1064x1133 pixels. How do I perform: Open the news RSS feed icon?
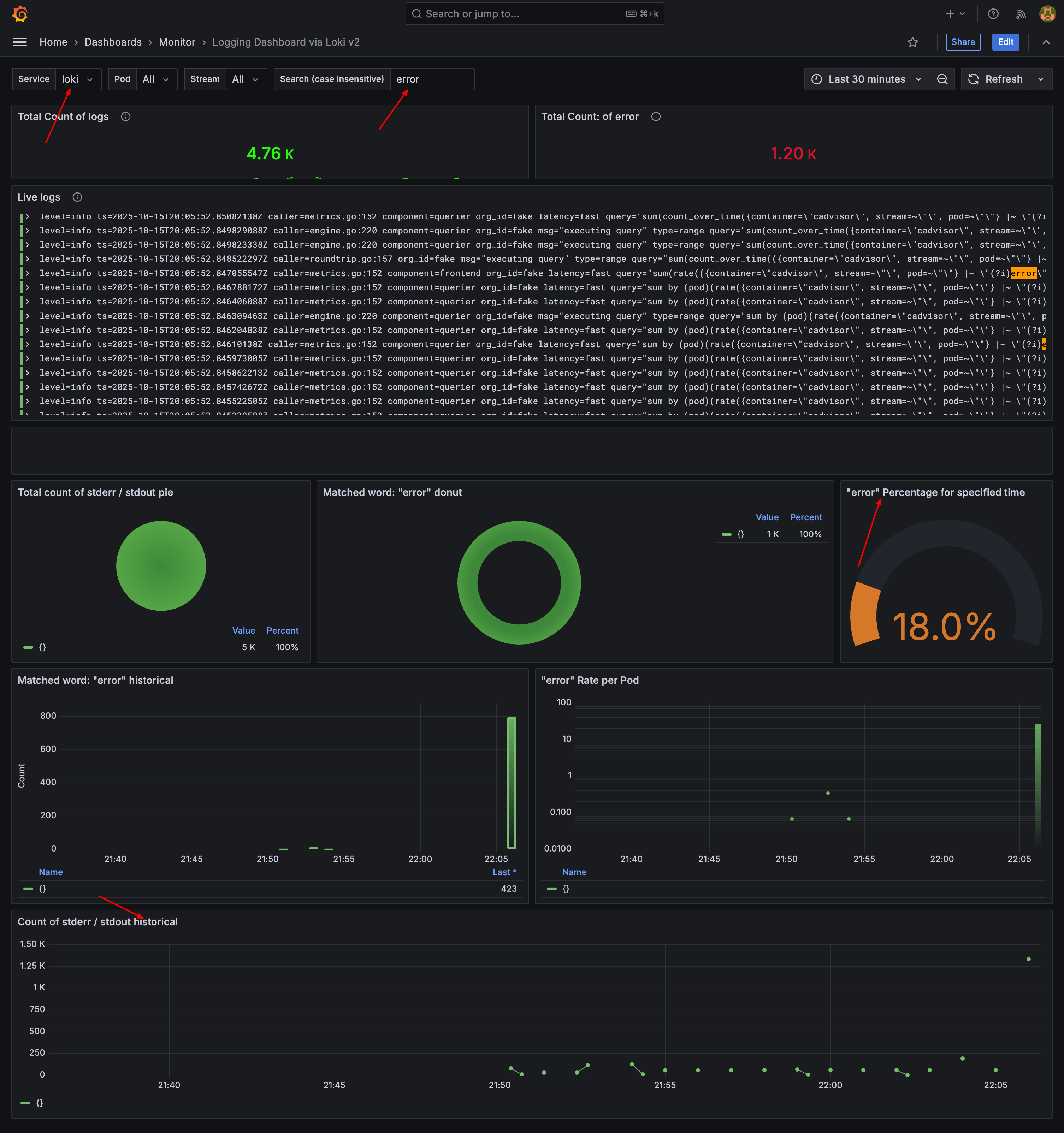point(1021,14)
